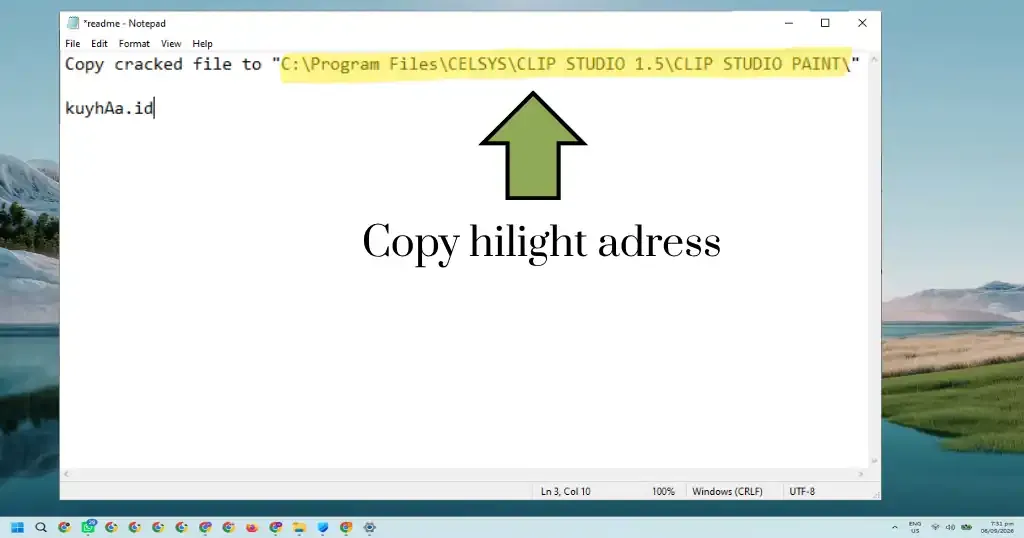
Task: Open WhatsApp from the taskbar
Action: coord(88,528)
